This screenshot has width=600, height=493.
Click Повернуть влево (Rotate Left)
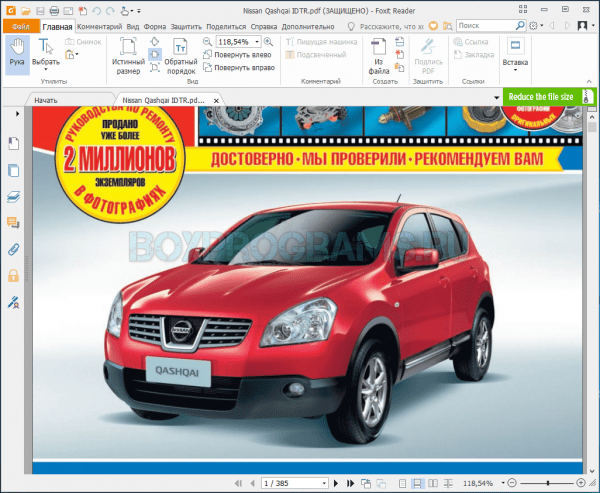(238, 55)
